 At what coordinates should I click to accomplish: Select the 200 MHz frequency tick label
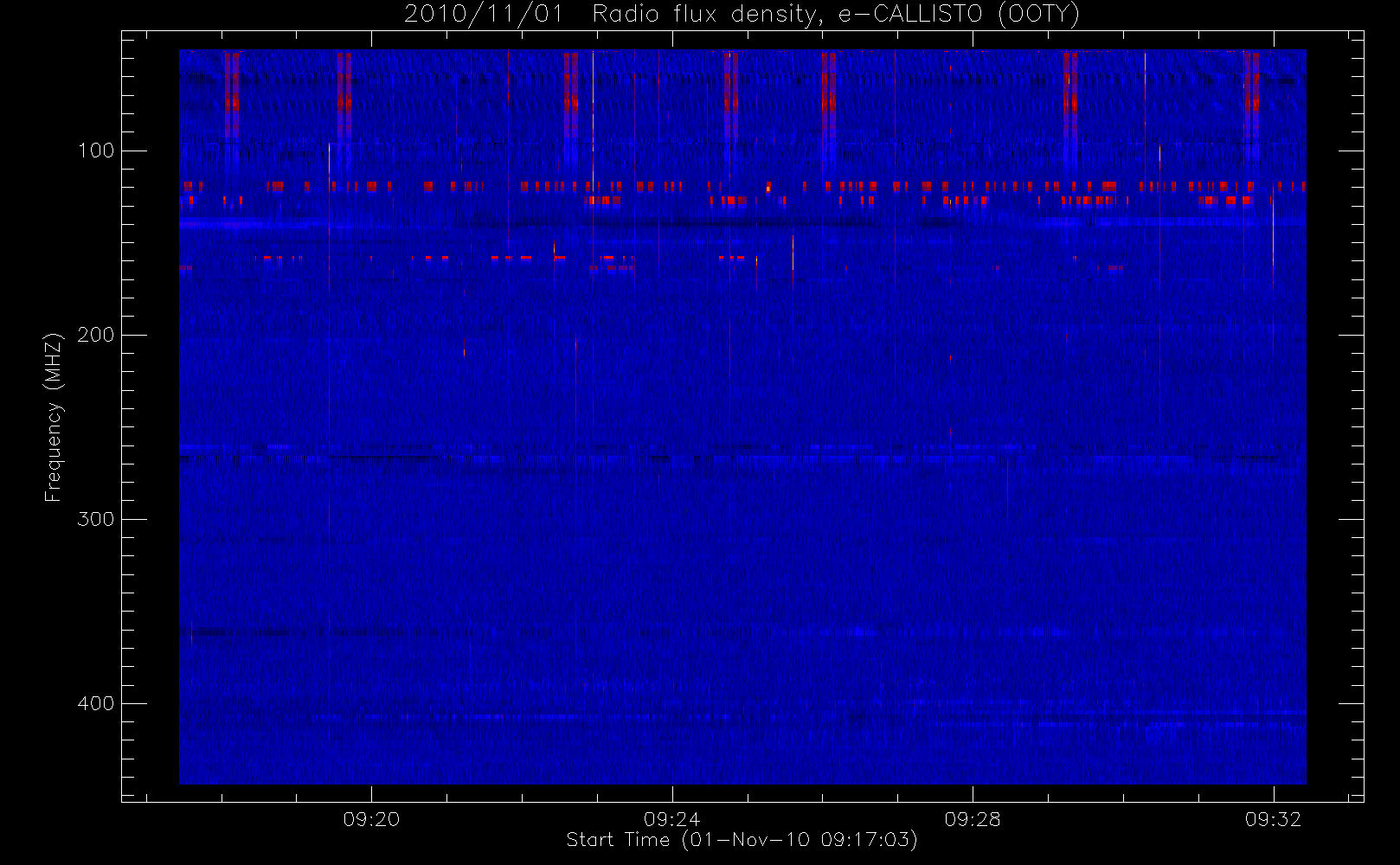[96, 335]
